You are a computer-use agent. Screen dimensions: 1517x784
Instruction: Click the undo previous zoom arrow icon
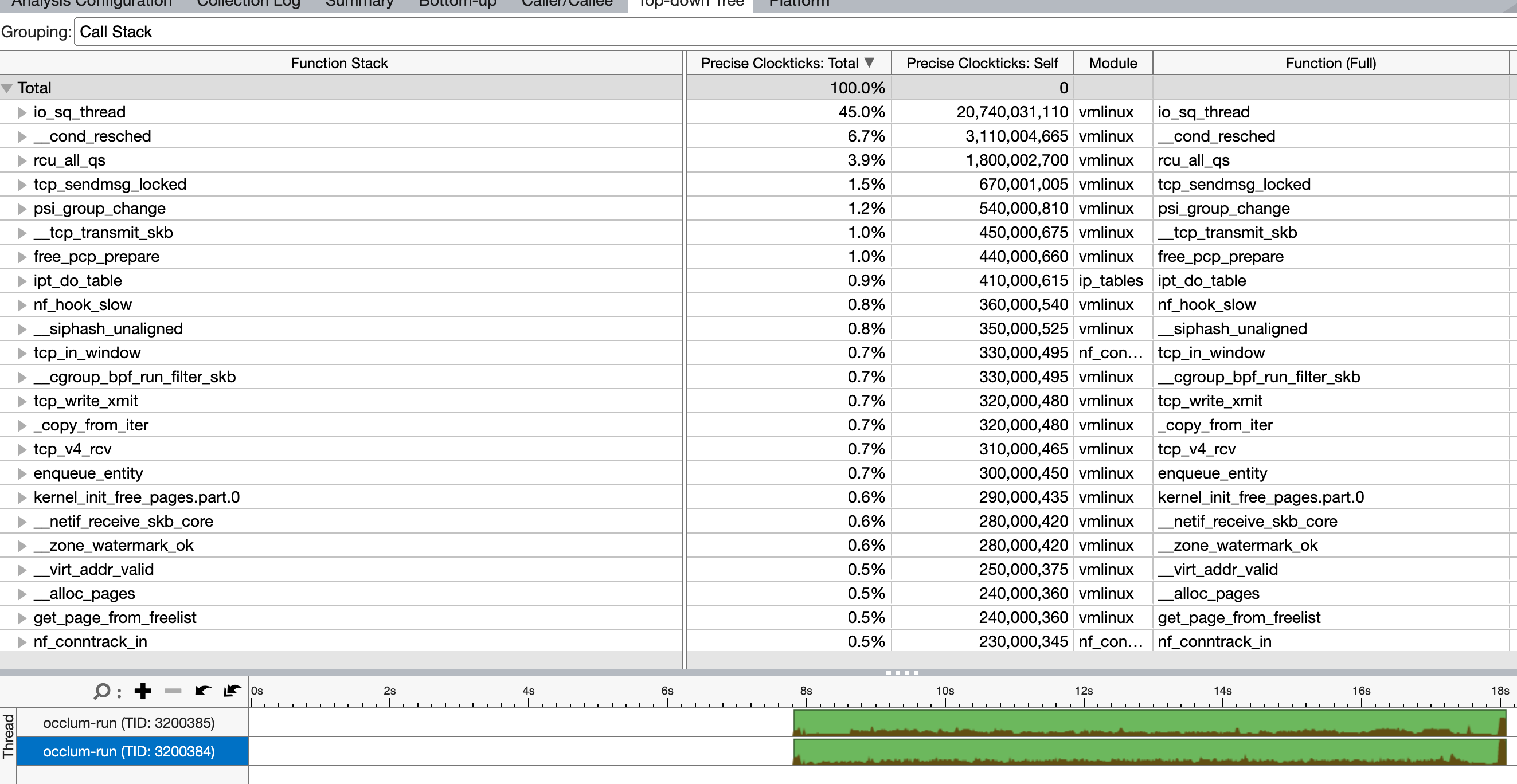pyautogui.click(x=202, y=691)
